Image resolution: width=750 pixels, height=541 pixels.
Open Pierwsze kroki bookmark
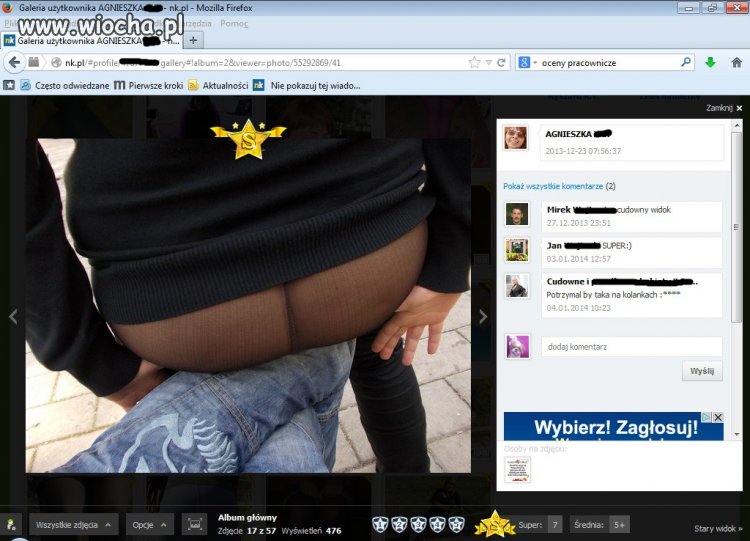coord(149,86)
